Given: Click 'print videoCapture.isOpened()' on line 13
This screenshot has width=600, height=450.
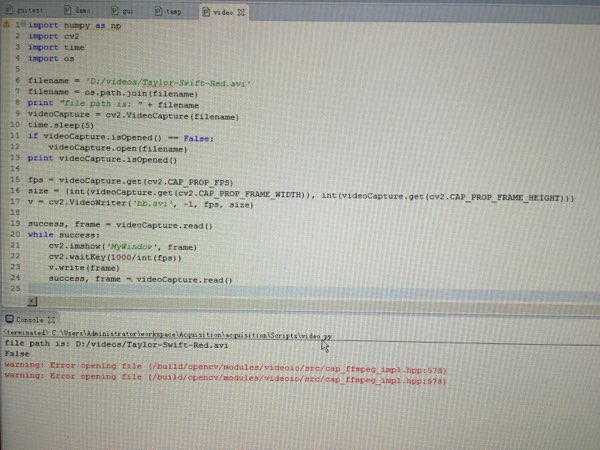Looking at the screenshot, I should tap(103, 159).
